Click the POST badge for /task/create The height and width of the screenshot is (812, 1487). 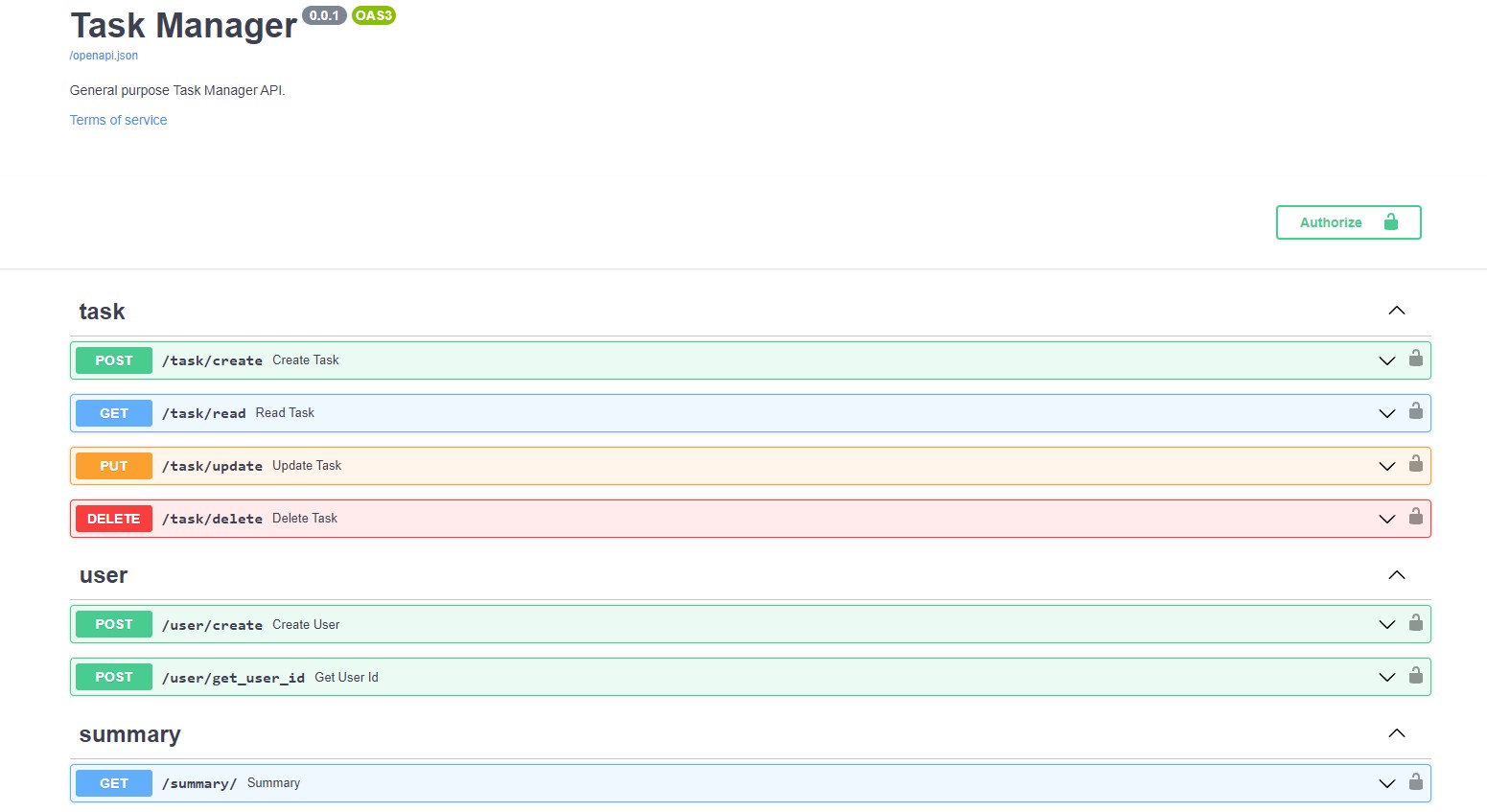click(x=114, y=360)
